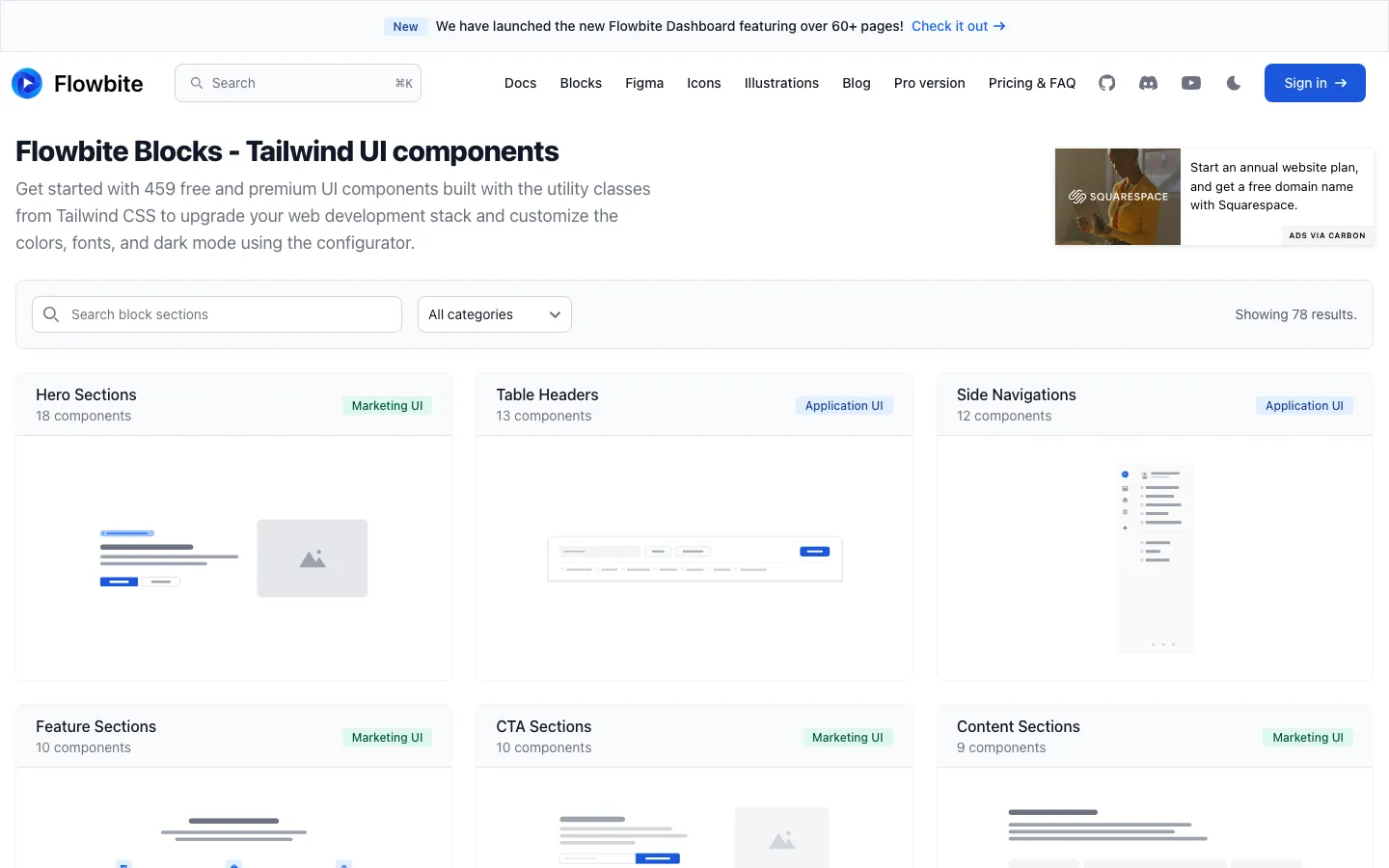Viewport: 1389px width, 868px height.
Task: Open the Discord community icon
Action: coord(1148,83)
